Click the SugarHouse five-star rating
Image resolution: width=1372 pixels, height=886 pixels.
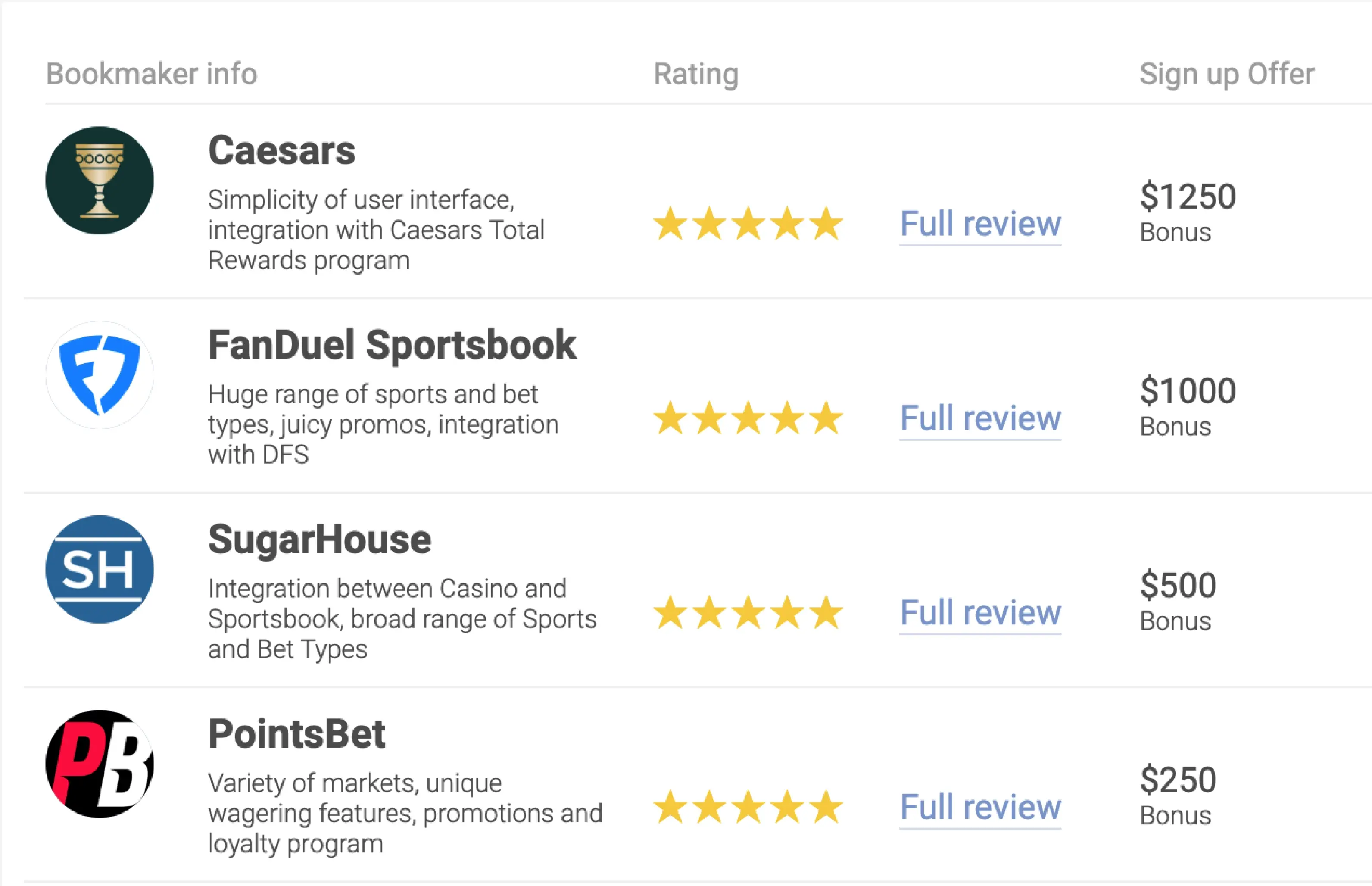[x=748, y=612]
